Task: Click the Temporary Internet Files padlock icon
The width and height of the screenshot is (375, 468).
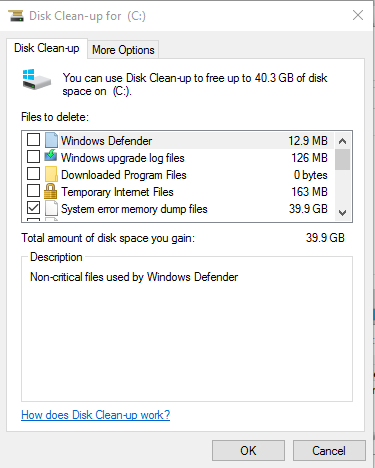Action: point(51,191)
